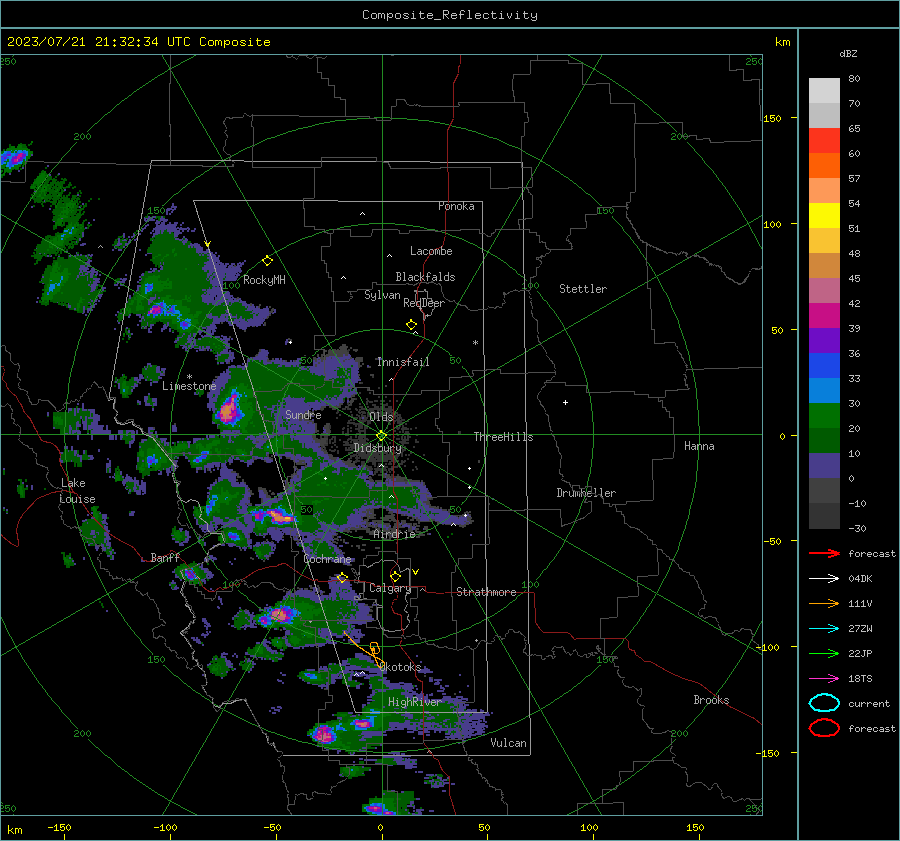Viewport: 900px width, 841px height.
Task: Click the Stettler city label
Action: click(x=583, y=289)
